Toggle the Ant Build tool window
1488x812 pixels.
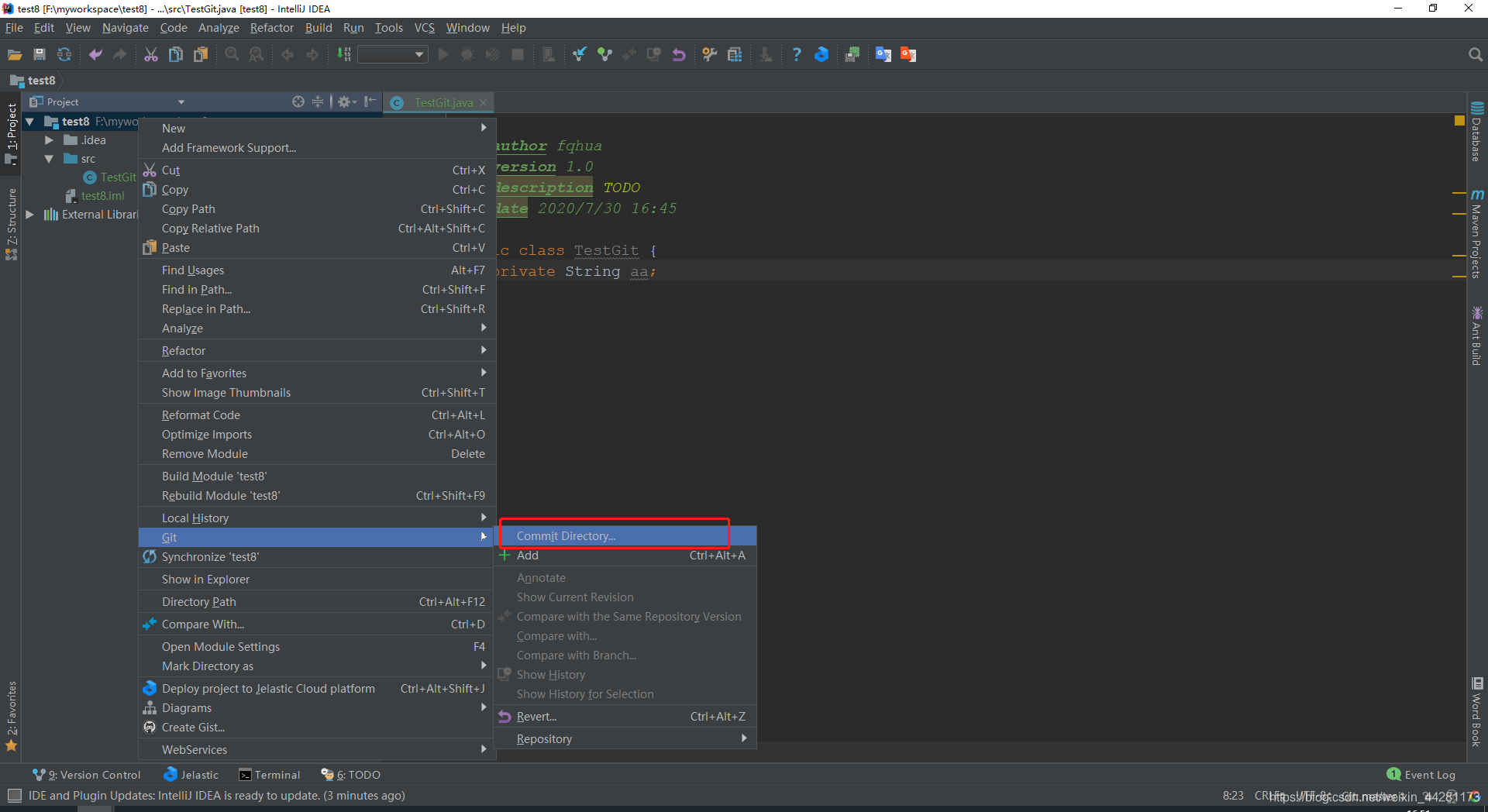coord(1477,335)
